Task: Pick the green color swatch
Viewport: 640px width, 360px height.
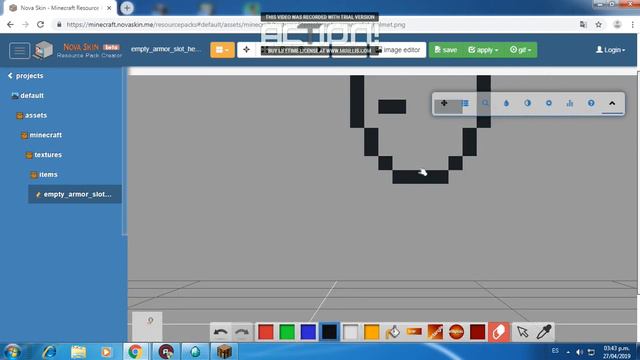Action: 287,332
